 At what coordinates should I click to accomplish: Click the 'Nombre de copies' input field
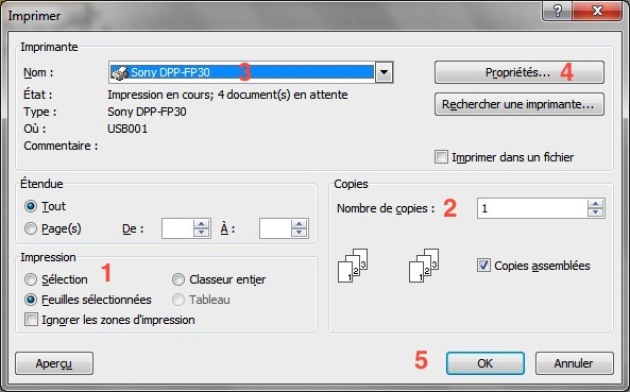tap(533, 208)
